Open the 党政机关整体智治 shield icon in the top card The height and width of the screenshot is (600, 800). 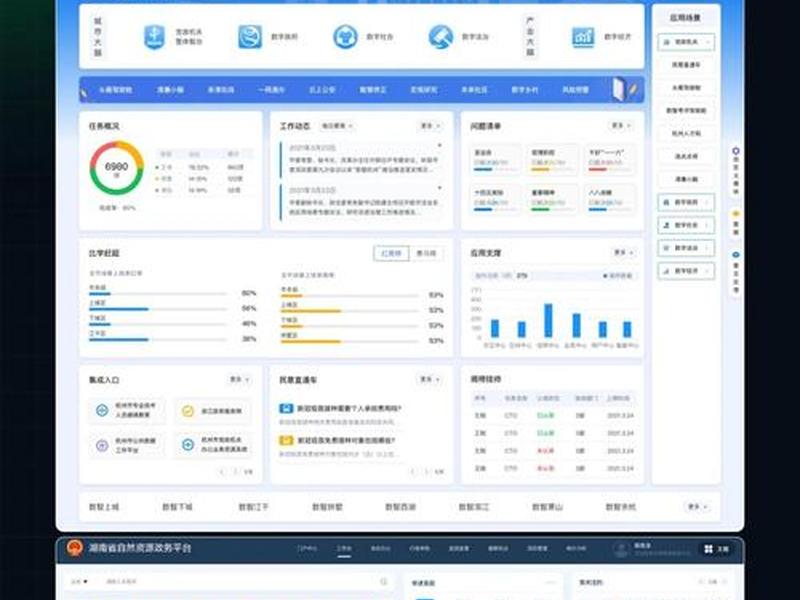point(154,37)
